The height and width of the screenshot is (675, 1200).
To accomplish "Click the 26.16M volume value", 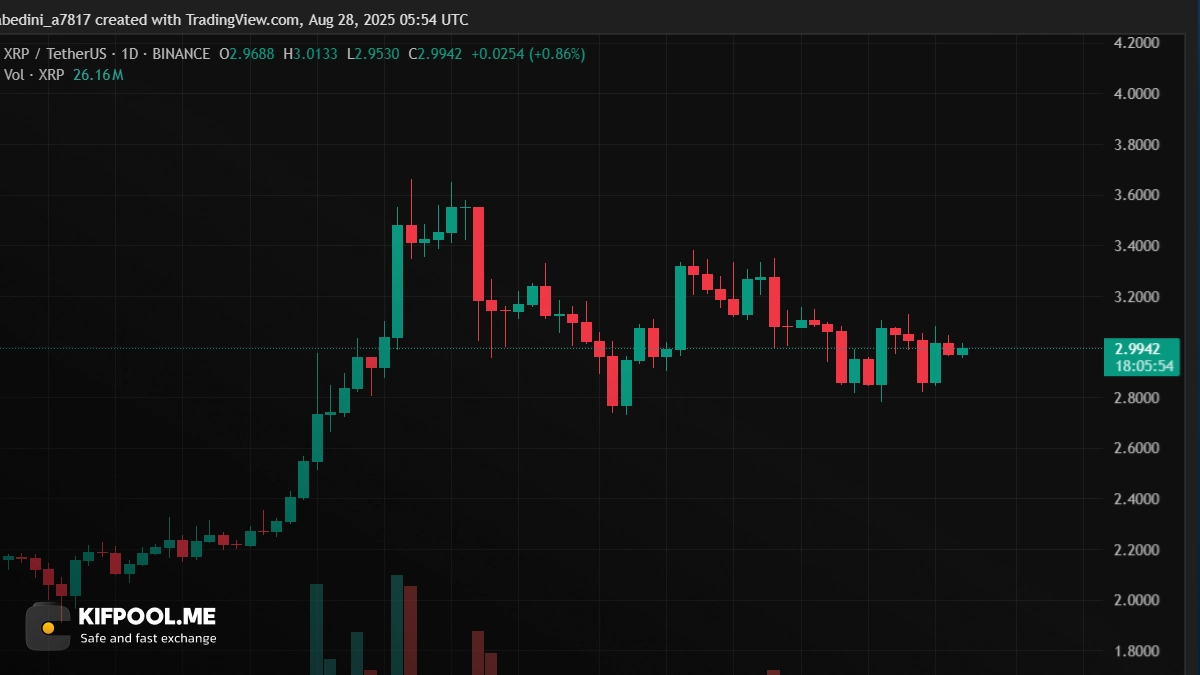I will pos(98,75).
